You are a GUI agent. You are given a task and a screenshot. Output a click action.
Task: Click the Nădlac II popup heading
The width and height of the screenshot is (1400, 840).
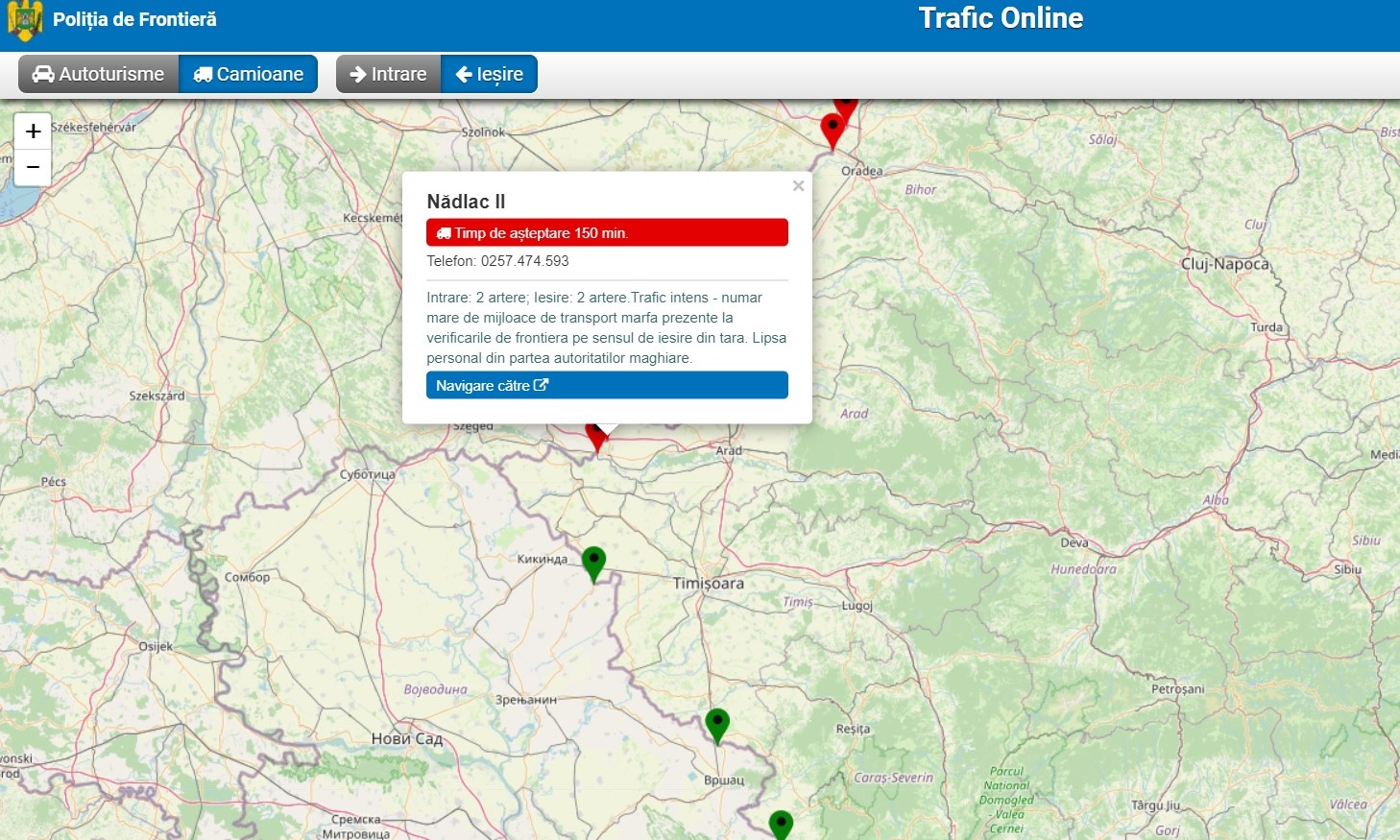tap(466, 202)
